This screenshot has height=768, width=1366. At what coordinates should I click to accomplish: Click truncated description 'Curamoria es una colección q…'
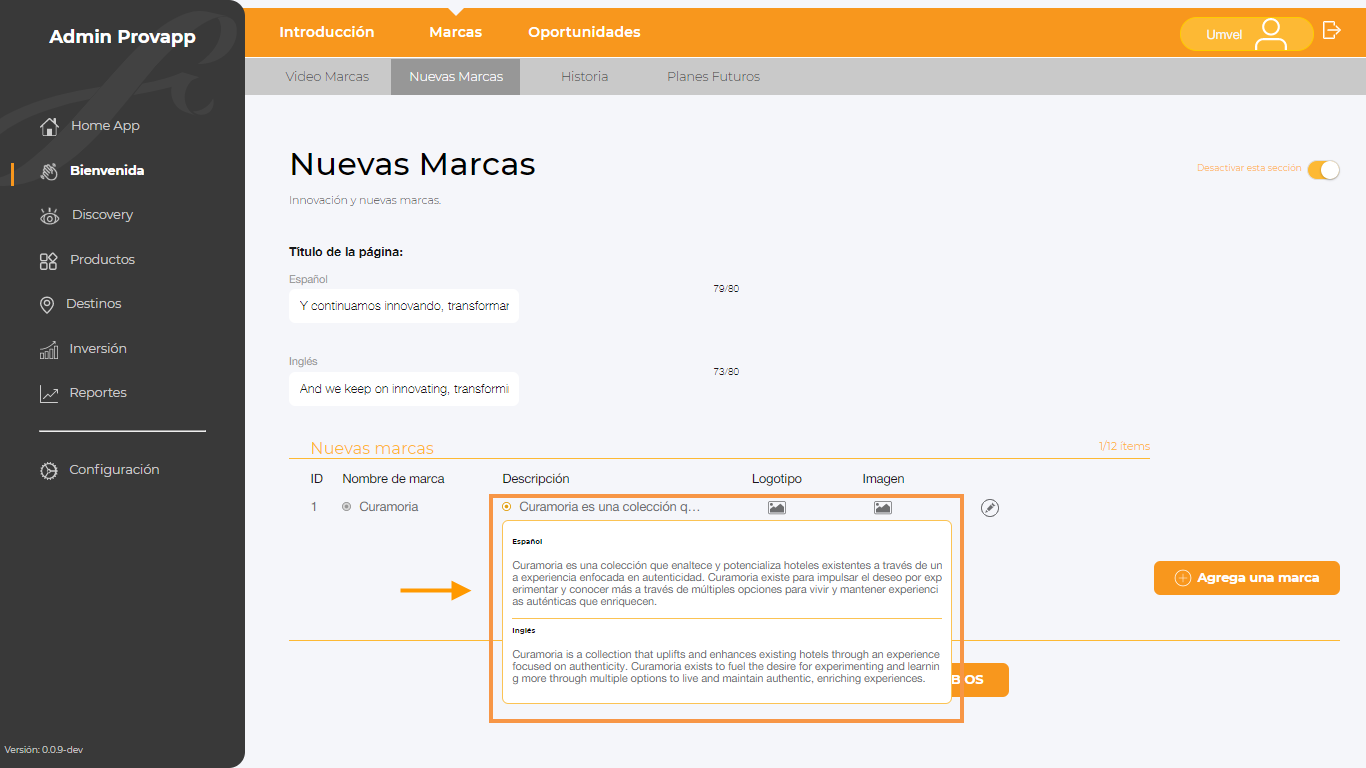610,507
